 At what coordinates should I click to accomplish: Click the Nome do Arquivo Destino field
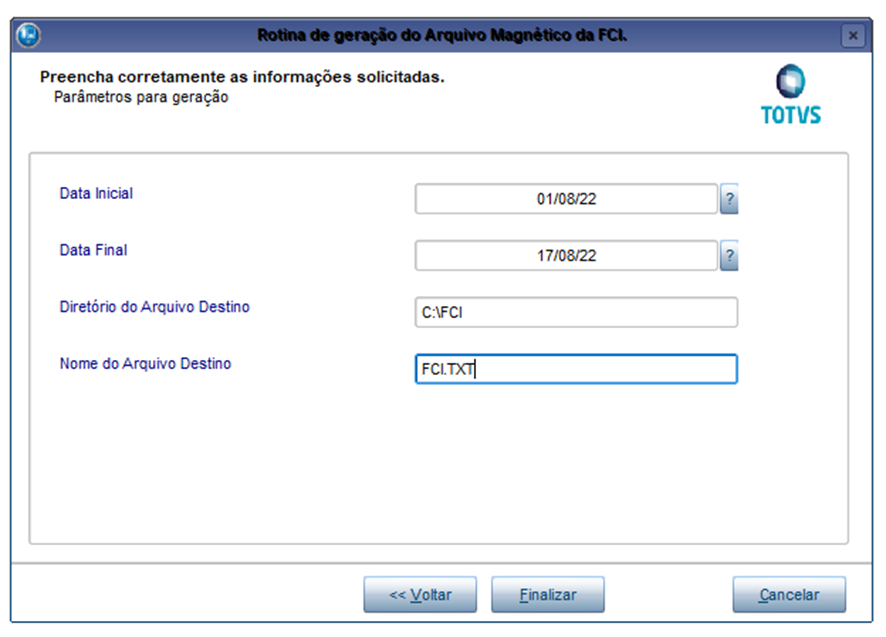click(x=576, y=369)
